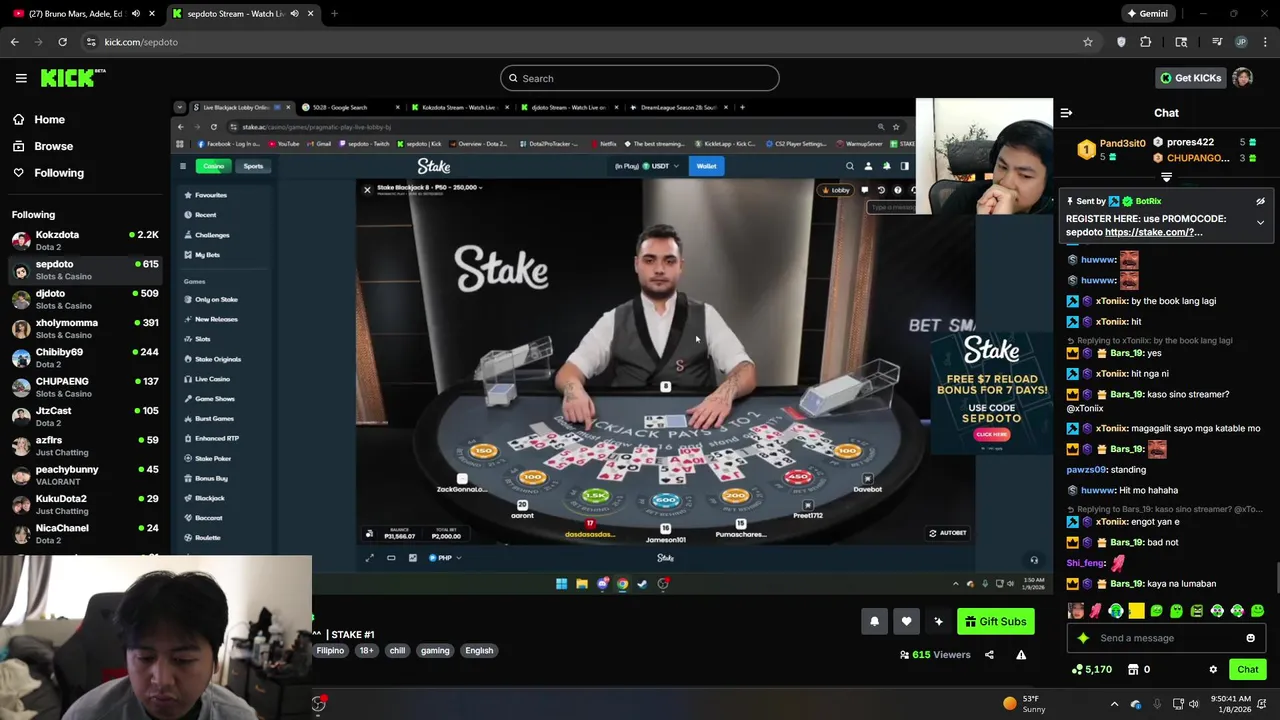
Task: Open the weather widget showing 53°F Sunny
Action: pos(1022,704)
